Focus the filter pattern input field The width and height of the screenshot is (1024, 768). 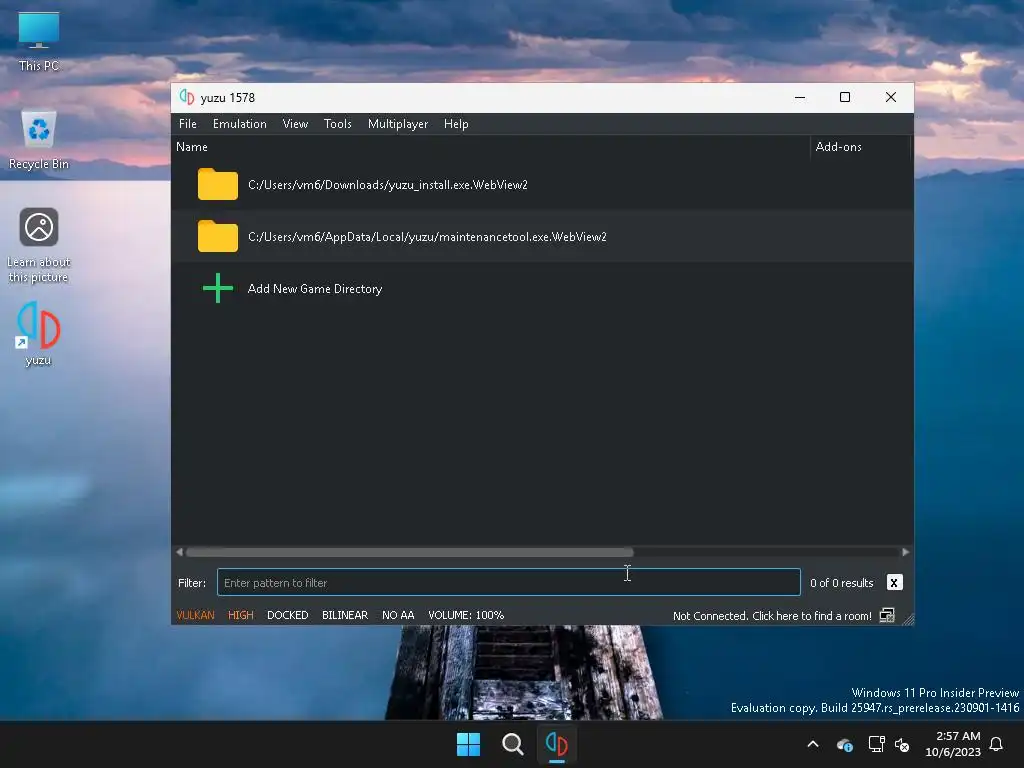[509, 583]
